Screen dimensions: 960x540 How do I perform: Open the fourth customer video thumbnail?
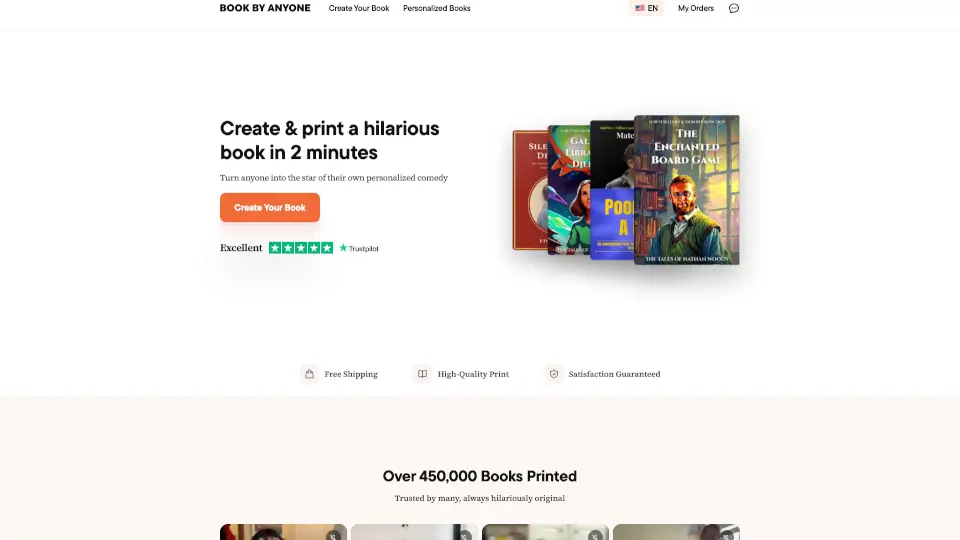click(676, 532)
